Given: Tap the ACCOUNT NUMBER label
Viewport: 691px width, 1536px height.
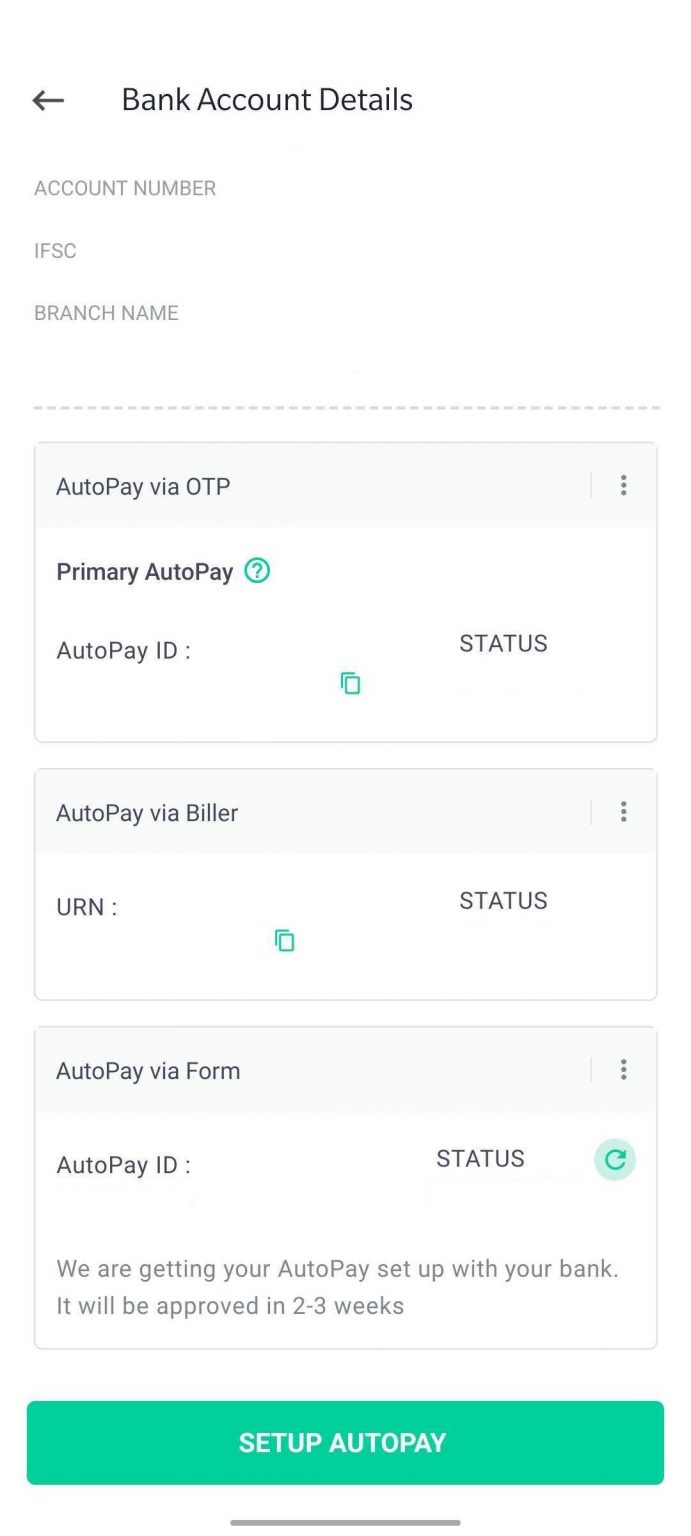Looking at the screenshot, I should [125, 188].
